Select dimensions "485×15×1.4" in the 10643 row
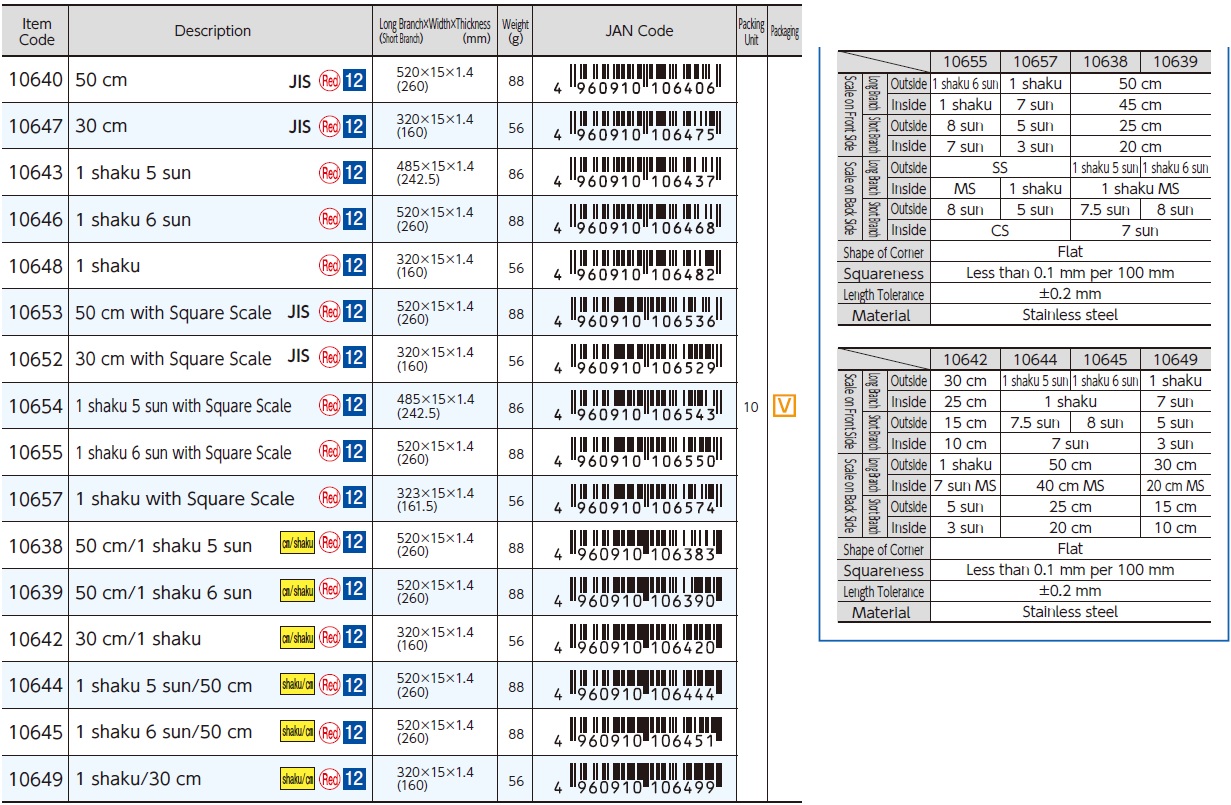The width and height of the screenshot is (1231, 805). 435,166
